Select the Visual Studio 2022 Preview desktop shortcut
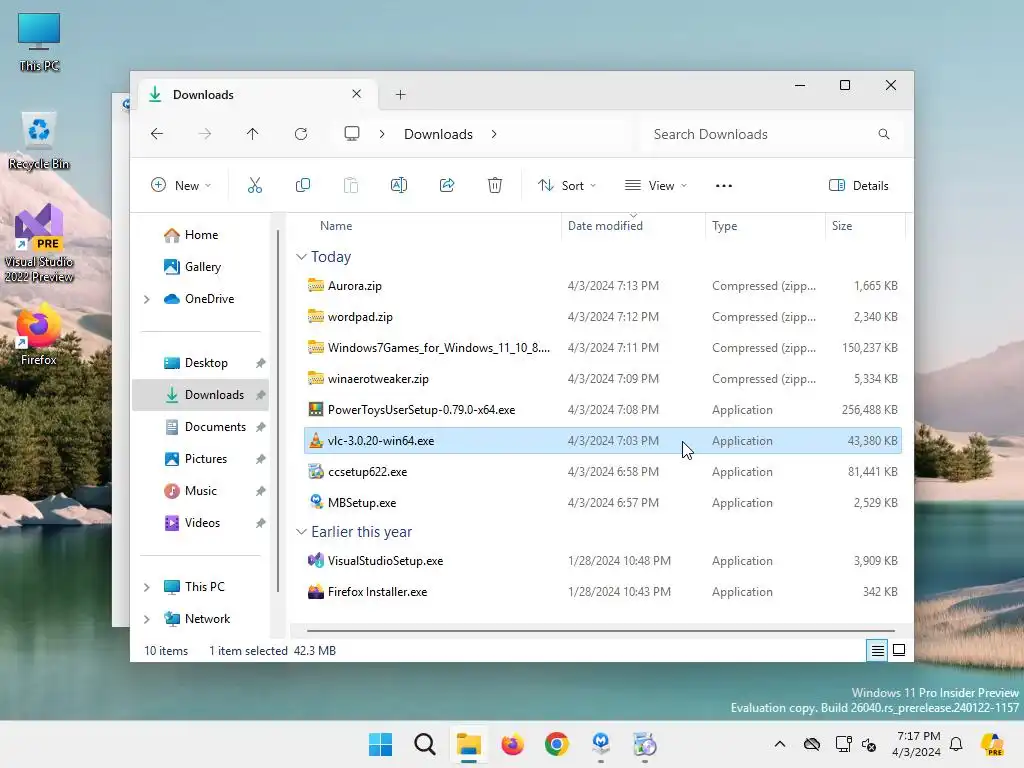 point(39,243)
